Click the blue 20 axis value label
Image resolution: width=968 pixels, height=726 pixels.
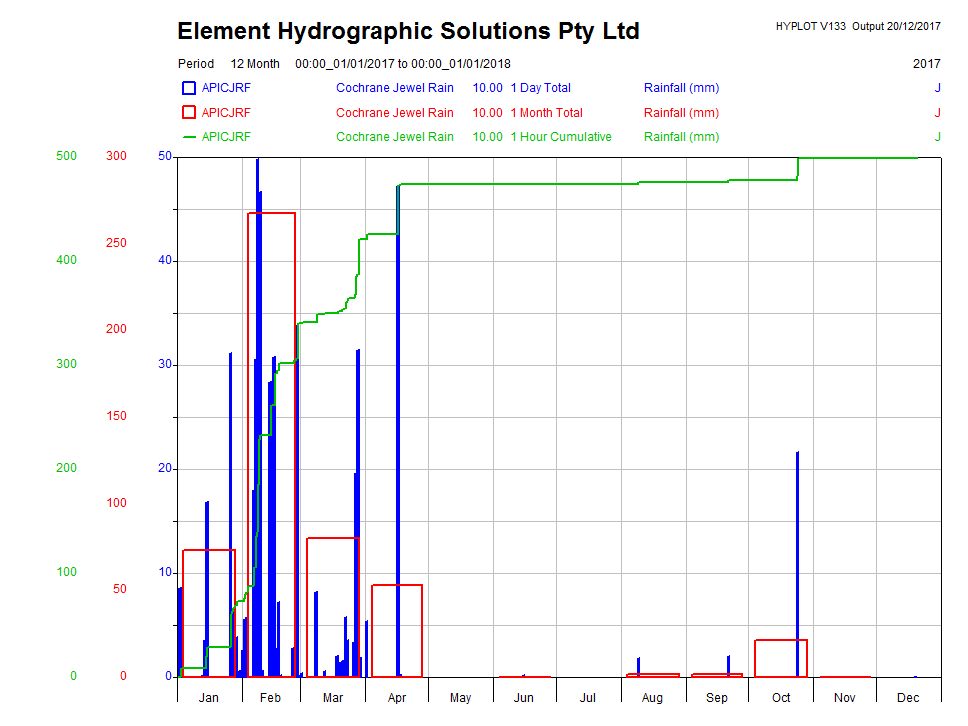[165, 468]
